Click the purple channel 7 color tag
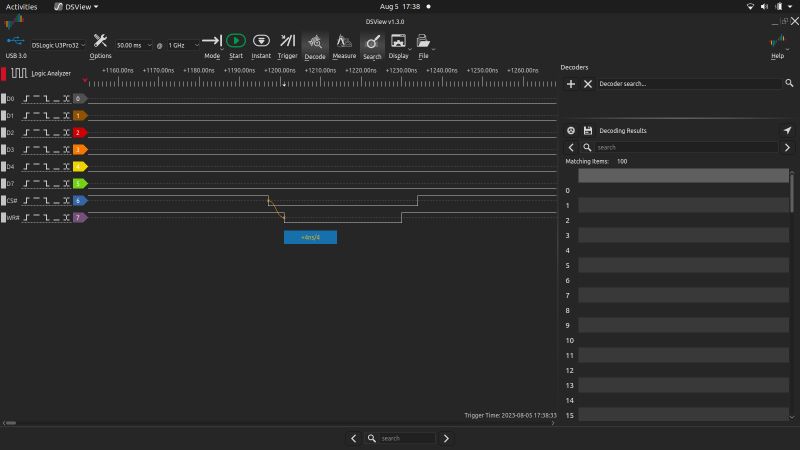 [x=80, y=217]
